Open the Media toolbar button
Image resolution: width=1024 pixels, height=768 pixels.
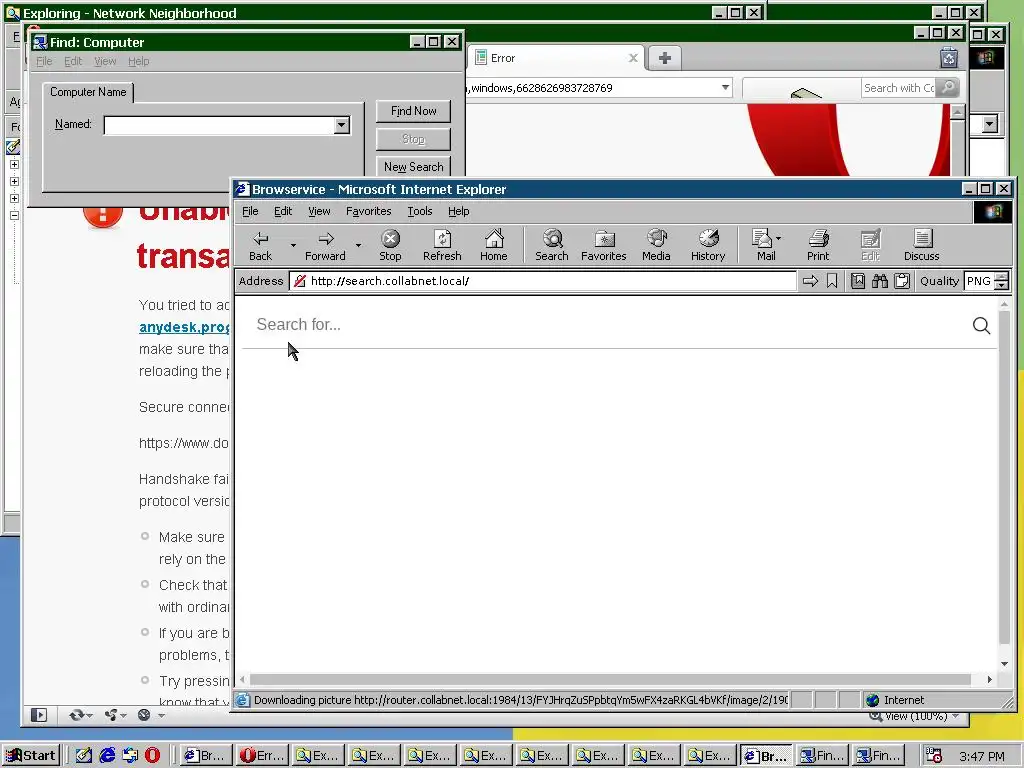[656, 245]
